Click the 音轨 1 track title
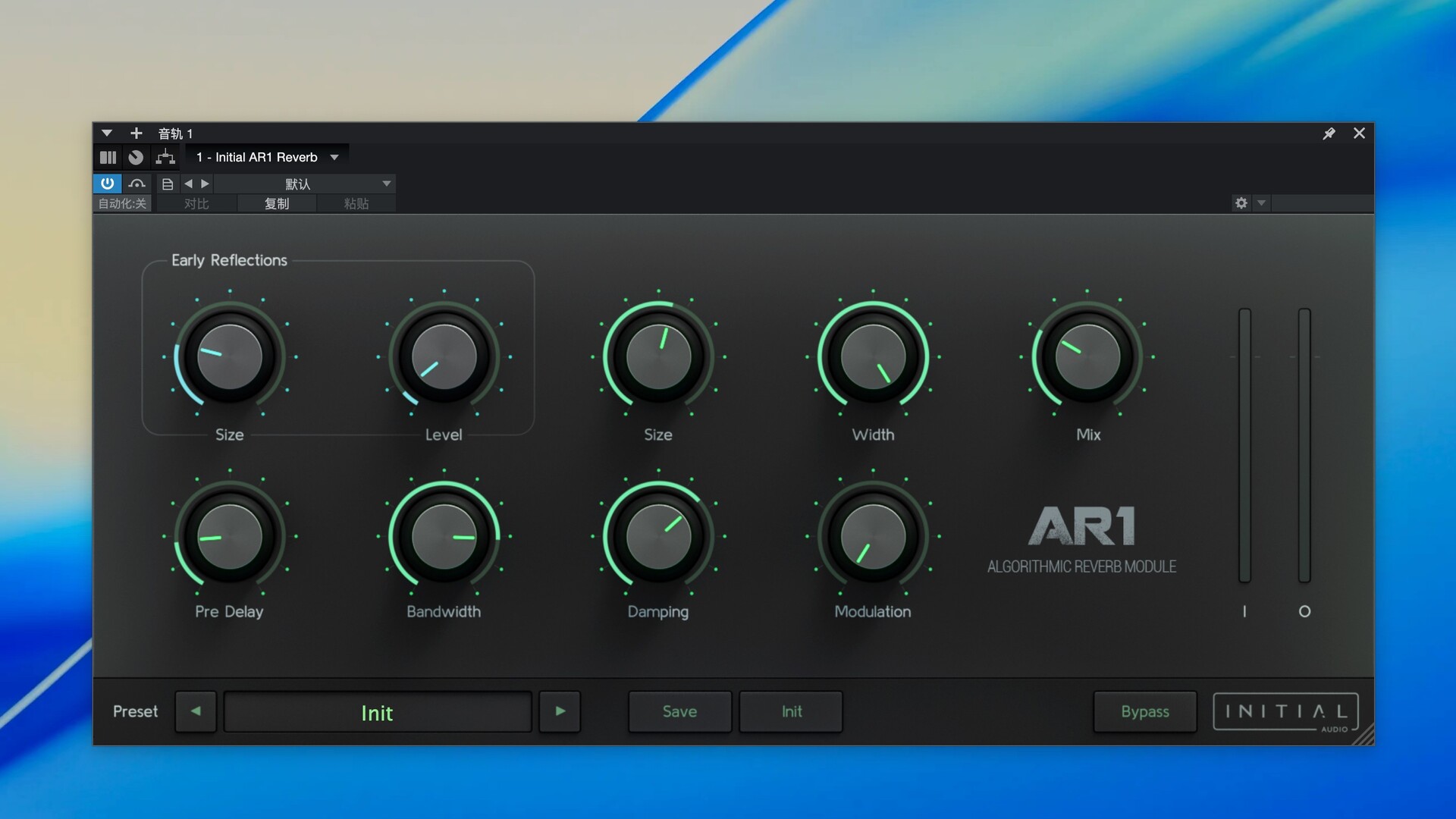This screenshot has height=819, width=1456. click(x=175, y=133)
